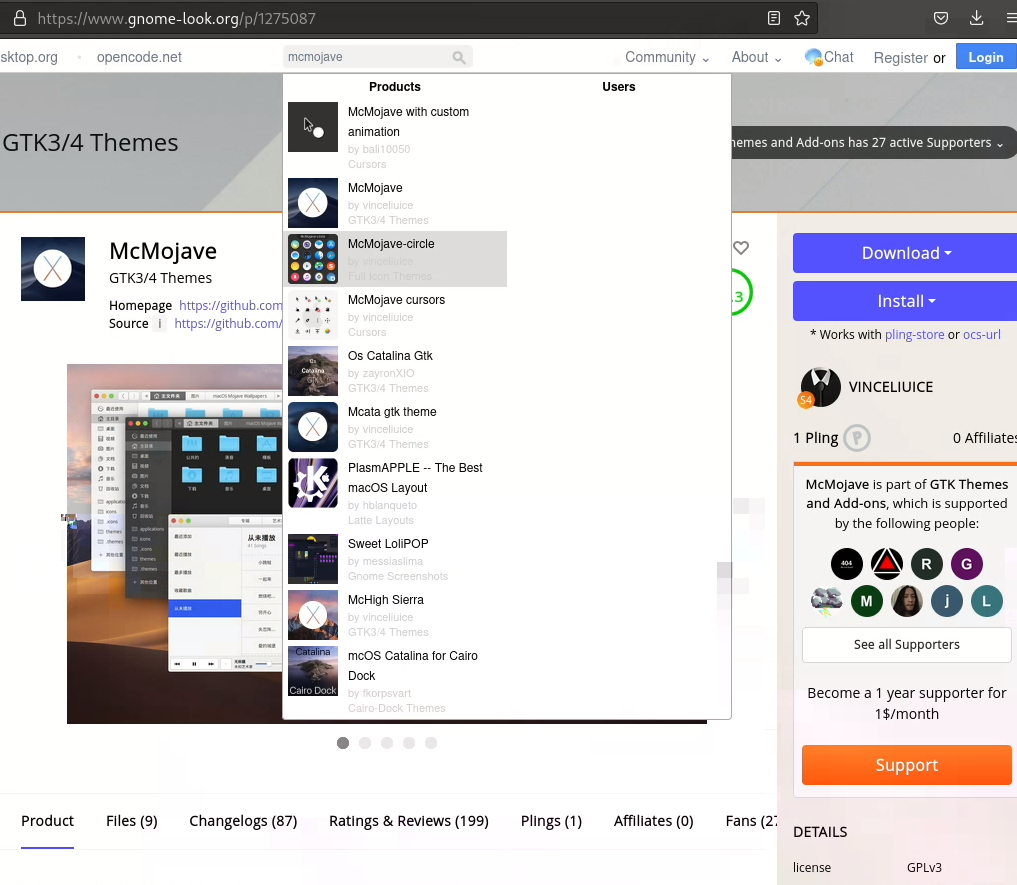Open the pling-store link
The image size is (1017, 885).
coord(915,335)
